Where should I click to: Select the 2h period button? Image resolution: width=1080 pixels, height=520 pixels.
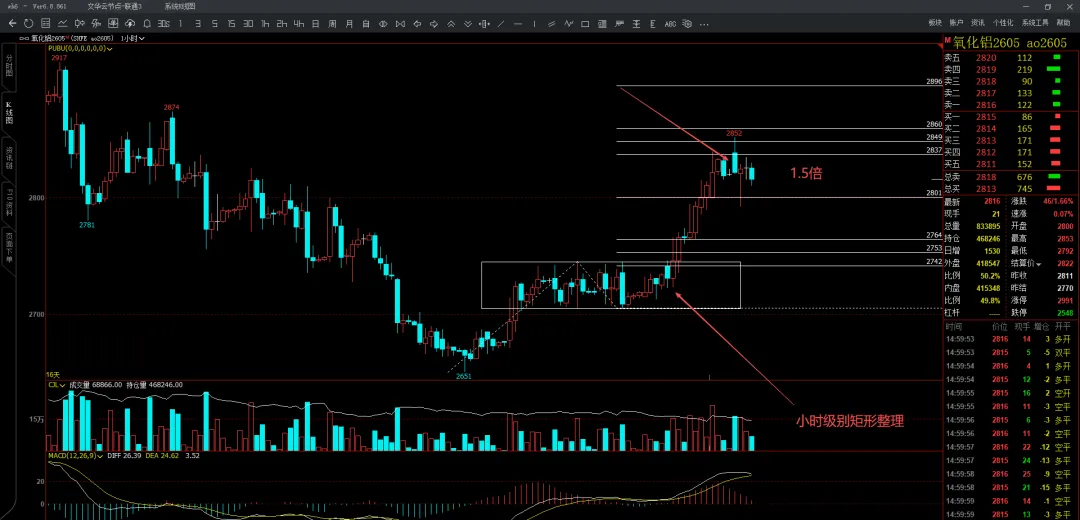[282, 23]
